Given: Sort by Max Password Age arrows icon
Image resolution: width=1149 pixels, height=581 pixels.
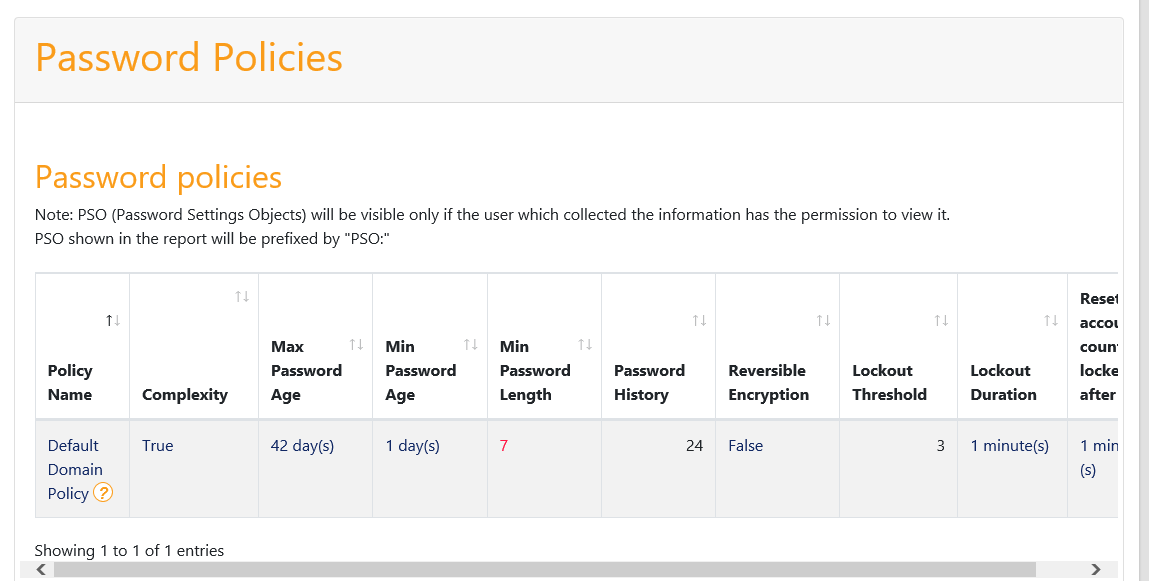Looking at the screenshot, I should [x=356, y=344].
